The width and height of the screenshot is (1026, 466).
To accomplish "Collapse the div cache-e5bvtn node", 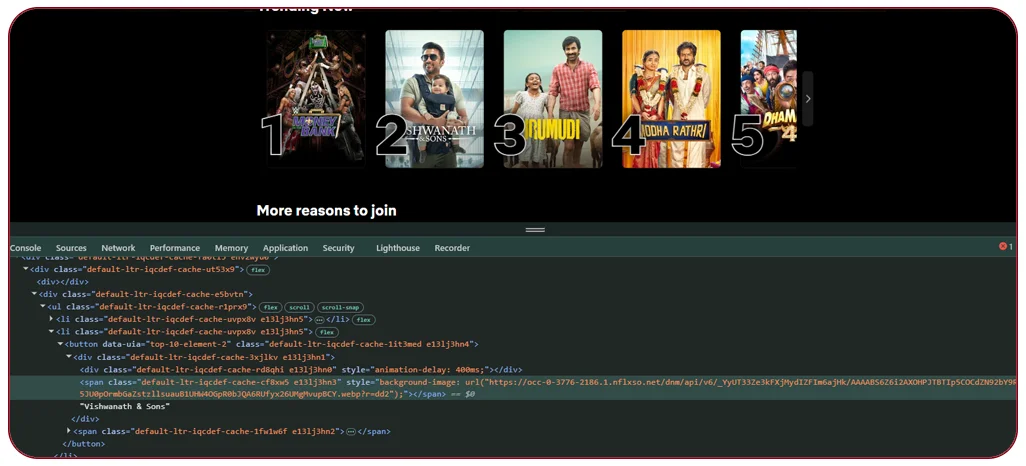I will click(34, 295).
